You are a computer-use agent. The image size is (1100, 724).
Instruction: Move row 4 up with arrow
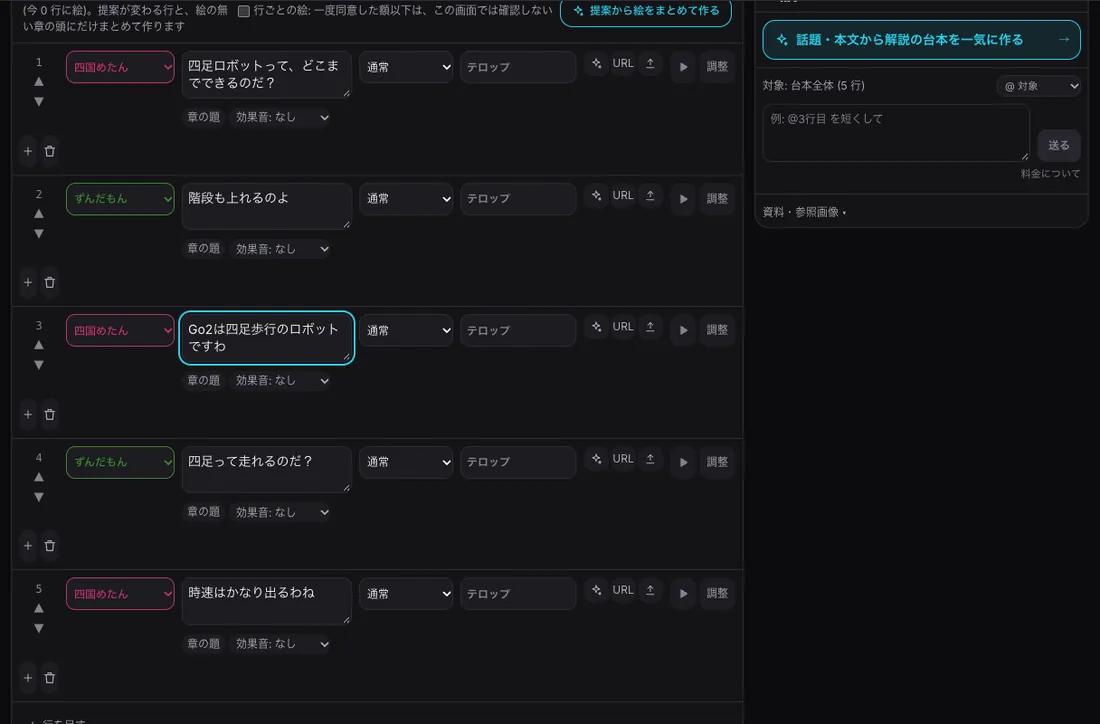(39, 477)
